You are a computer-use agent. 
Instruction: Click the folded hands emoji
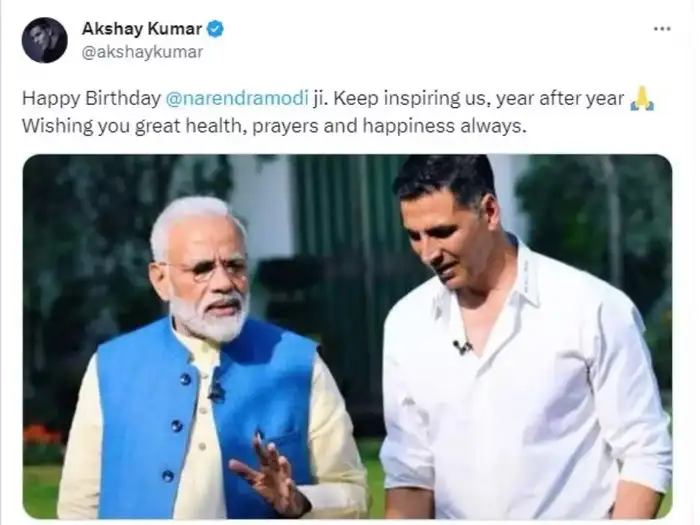643,99
